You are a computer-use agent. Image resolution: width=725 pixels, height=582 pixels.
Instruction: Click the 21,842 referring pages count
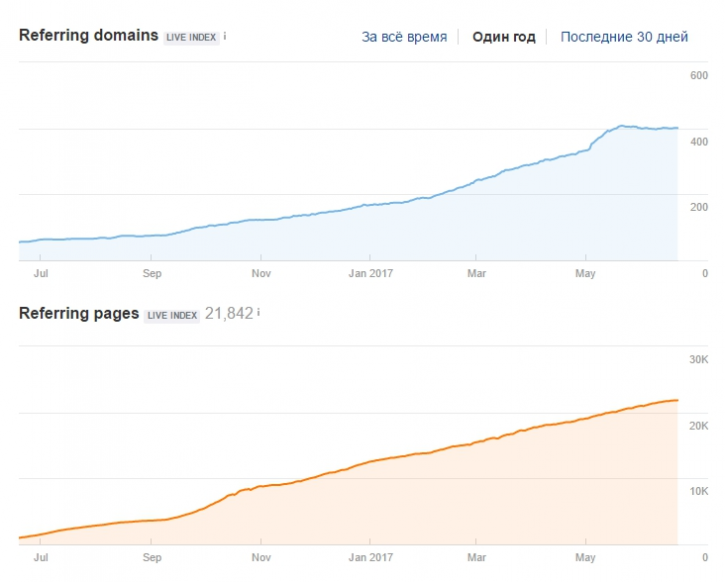[x=229, y=313]
